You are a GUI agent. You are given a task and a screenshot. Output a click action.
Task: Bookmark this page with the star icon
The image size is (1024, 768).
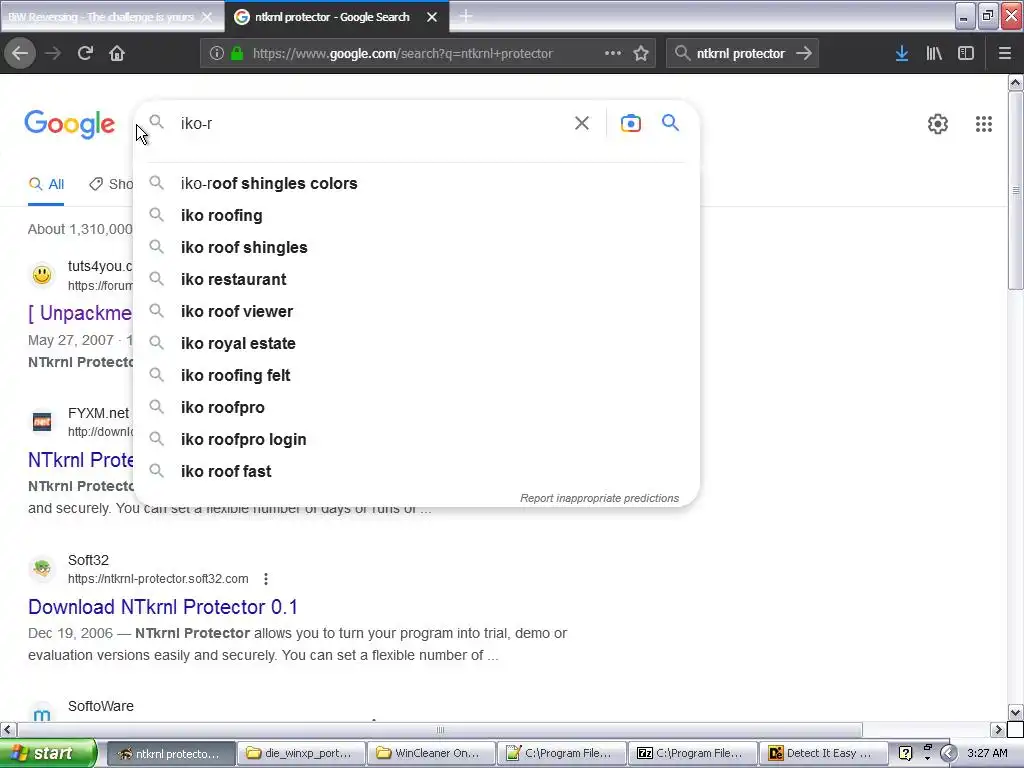click(641, 54)
